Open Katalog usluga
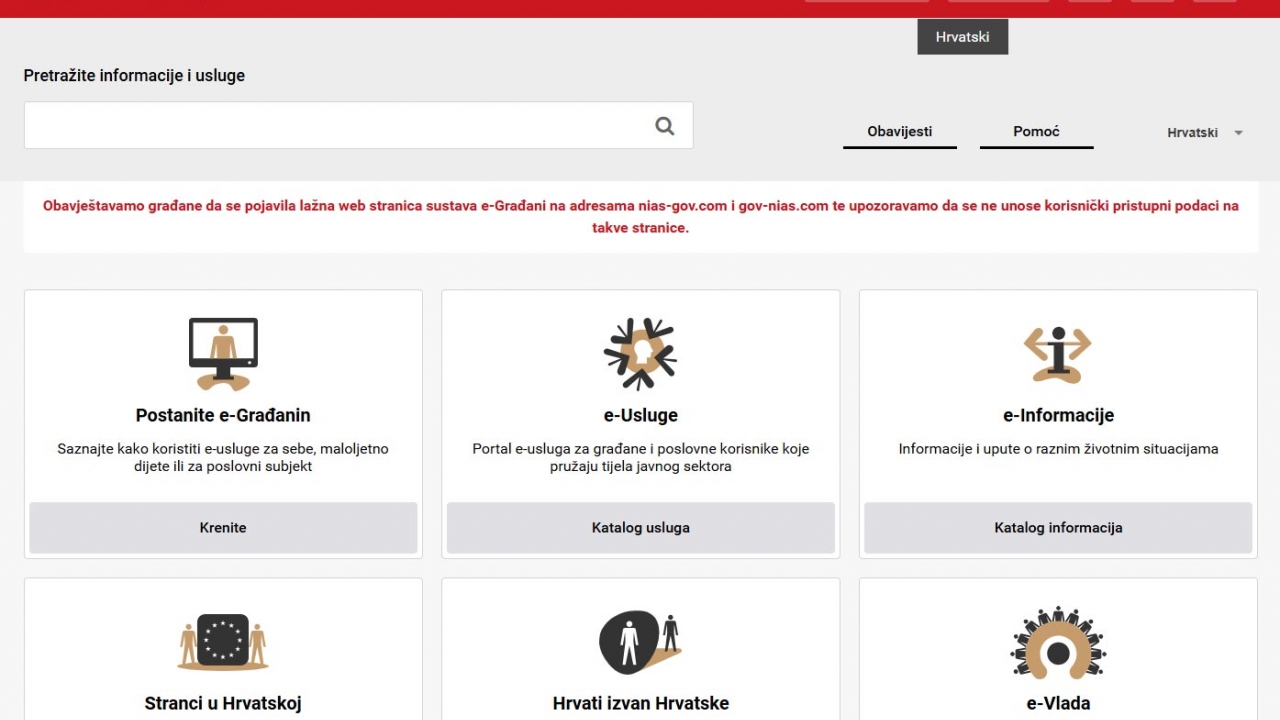 point(641,528)
